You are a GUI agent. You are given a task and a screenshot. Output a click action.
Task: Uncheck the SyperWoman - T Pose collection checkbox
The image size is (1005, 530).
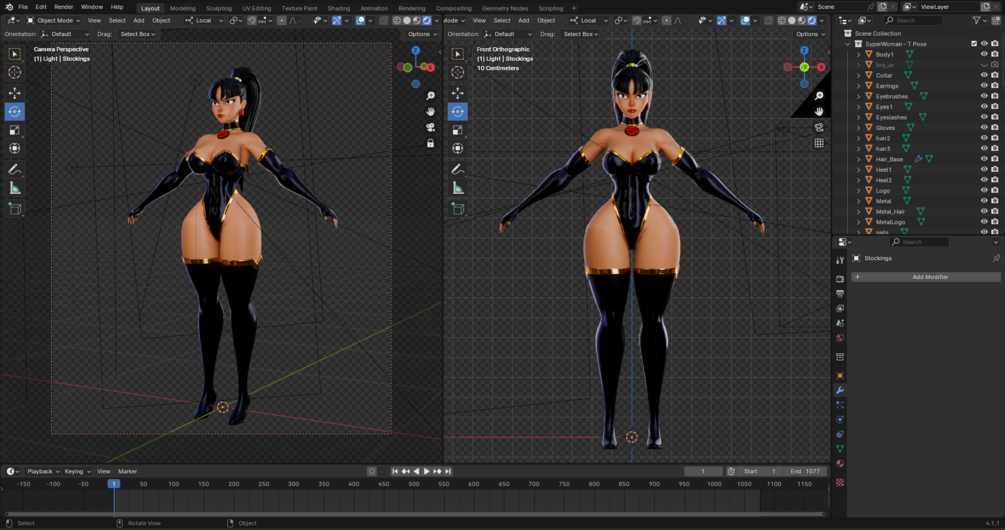[974, 44]
